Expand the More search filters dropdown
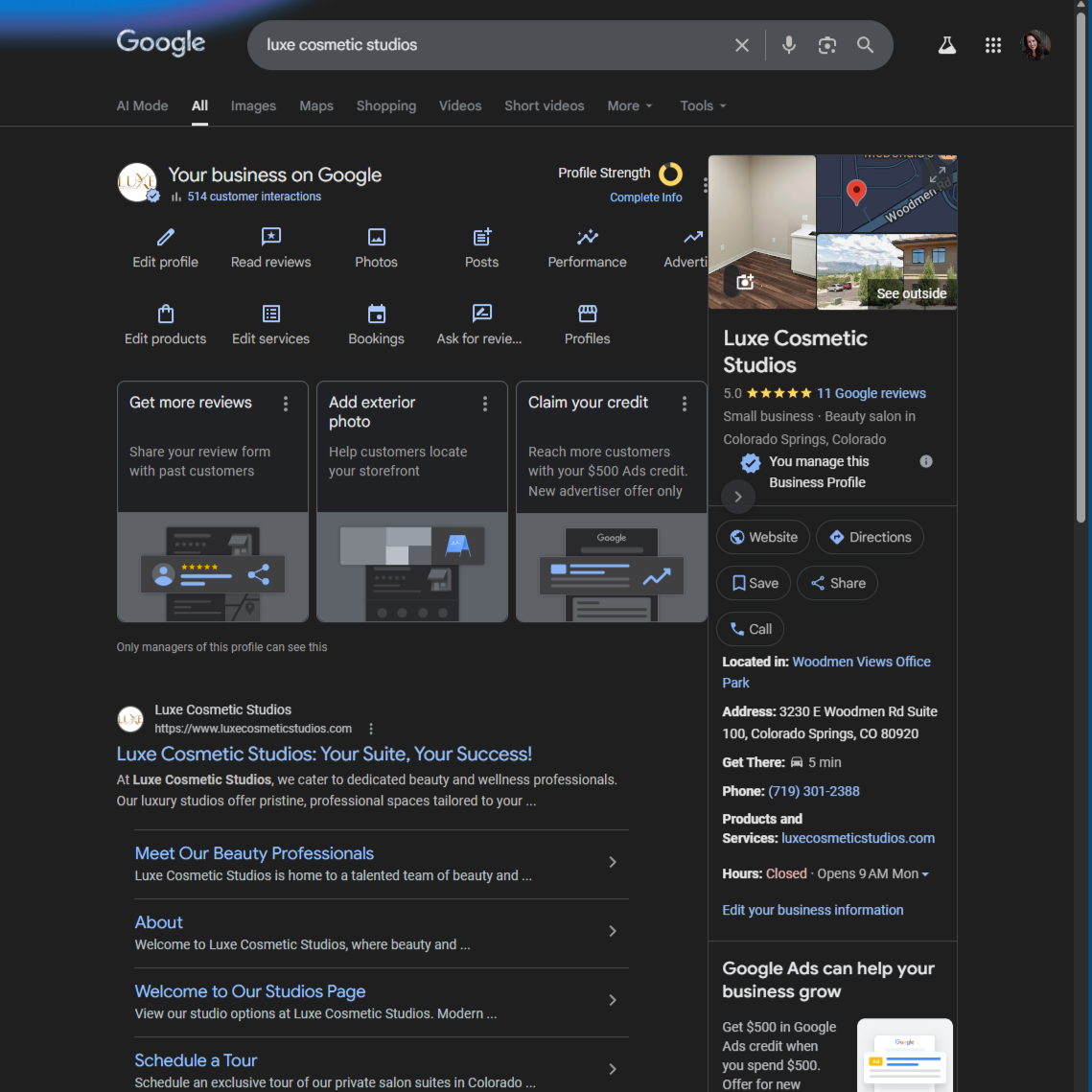The image size is (1092, 1092). click(x=630, y=105)
